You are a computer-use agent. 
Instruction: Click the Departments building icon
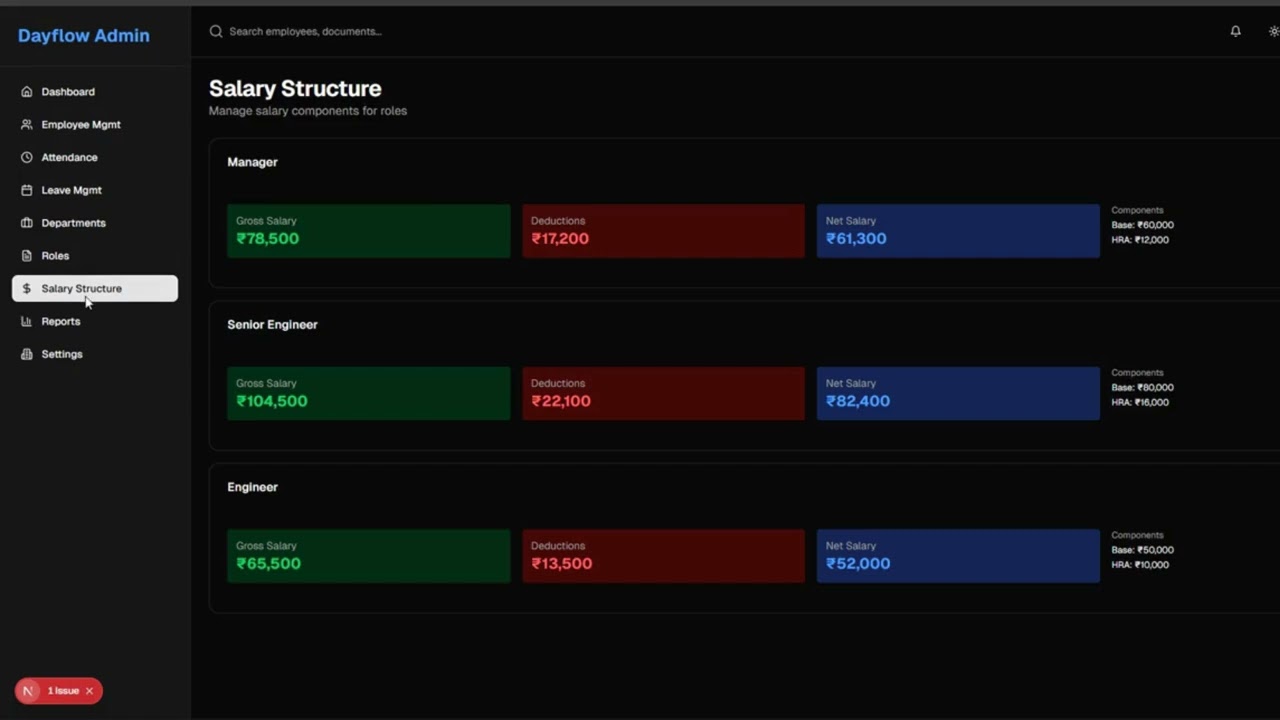point(27,223)
